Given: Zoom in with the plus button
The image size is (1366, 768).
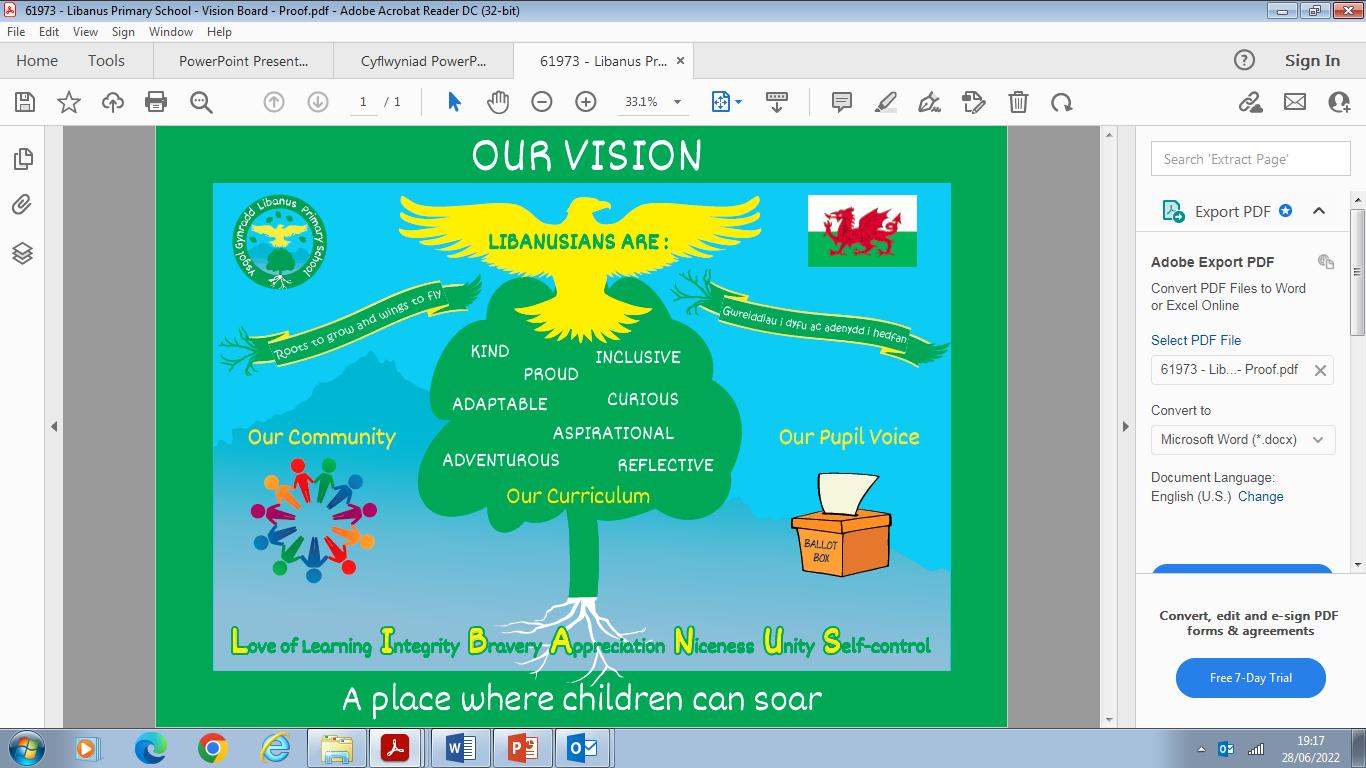Looking at the screenshot, I should (x=586, y=102).
